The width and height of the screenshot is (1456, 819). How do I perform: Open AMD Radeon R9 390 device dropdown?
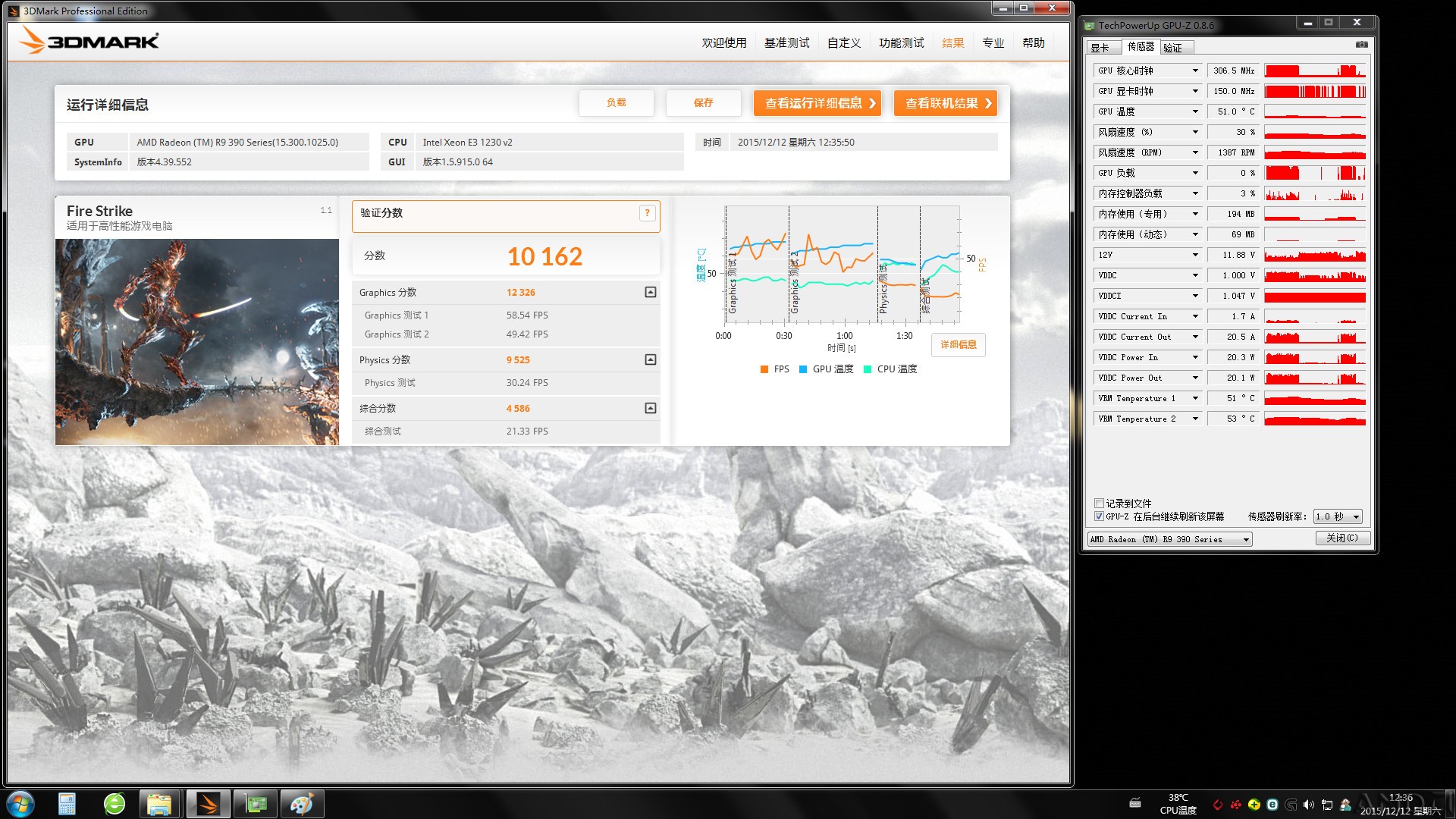tap(1170, 539)
